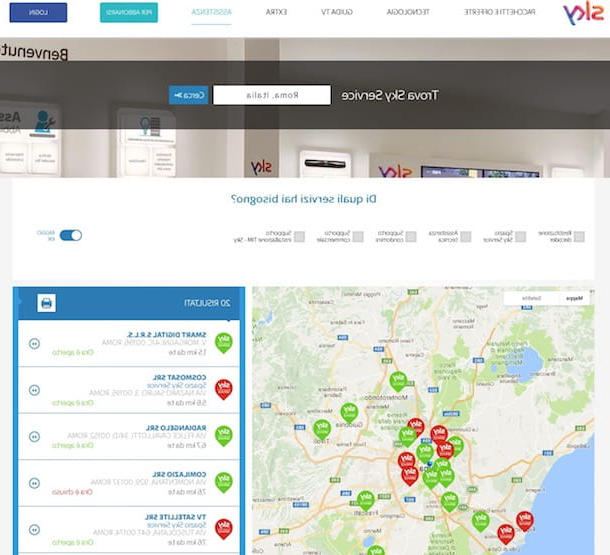Click the green Sky pin for Radiangelo SRL

click(224, 436)
